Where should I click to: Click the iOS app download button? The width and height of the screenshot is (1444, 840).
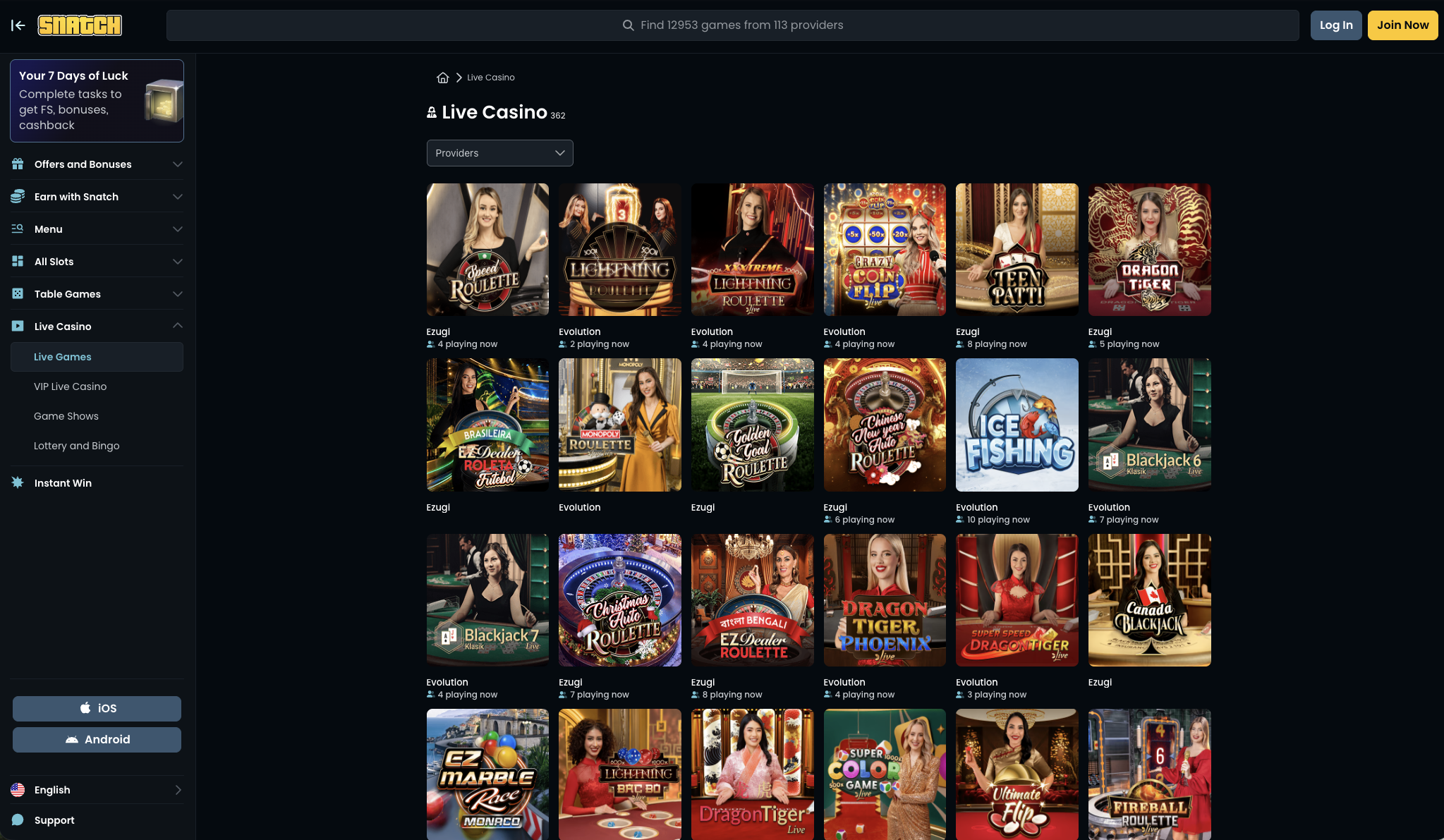[97, 709]
